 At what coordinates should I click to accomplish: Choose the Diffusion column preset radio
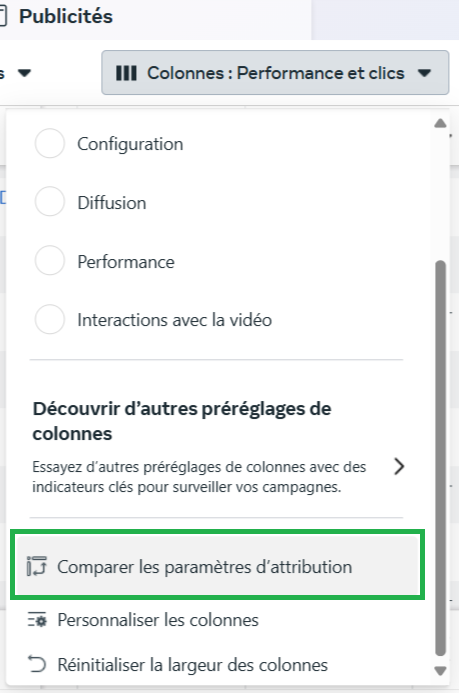[x=49, y=202]
